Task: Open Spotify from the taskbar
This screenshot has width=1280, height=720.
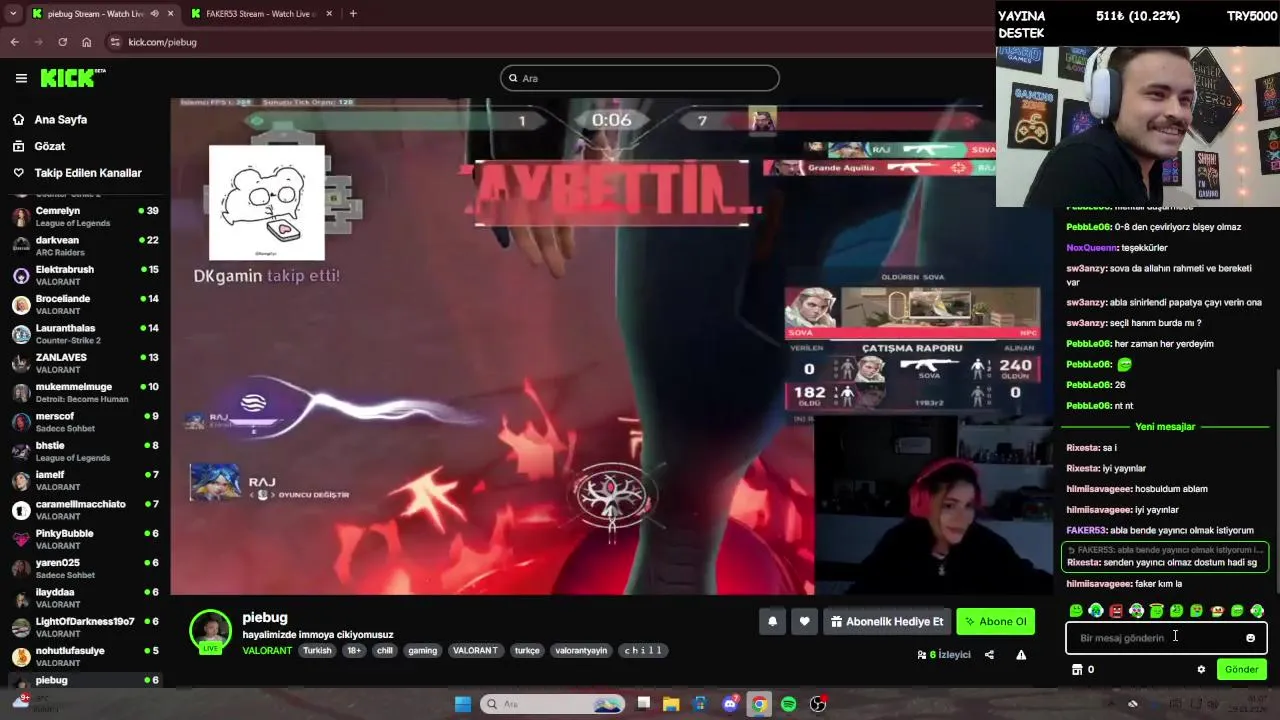Action: click(788, 704)
